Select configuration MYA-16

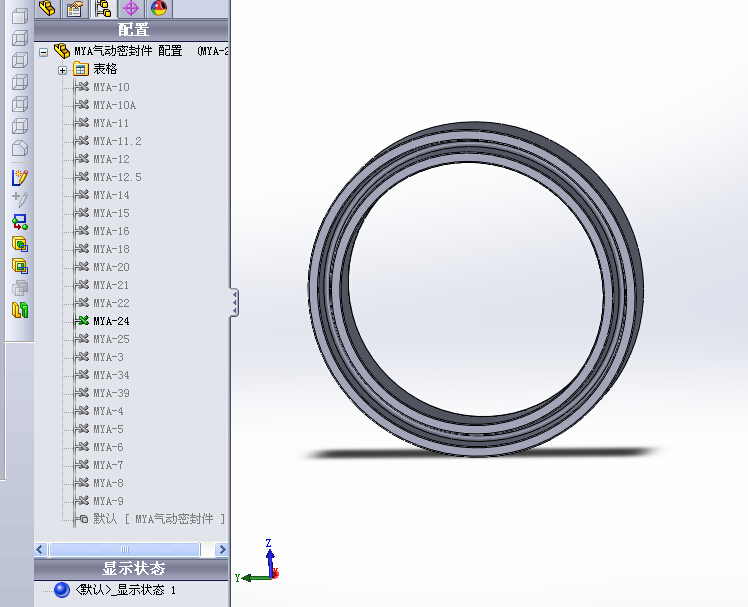[x=111, y=231]
